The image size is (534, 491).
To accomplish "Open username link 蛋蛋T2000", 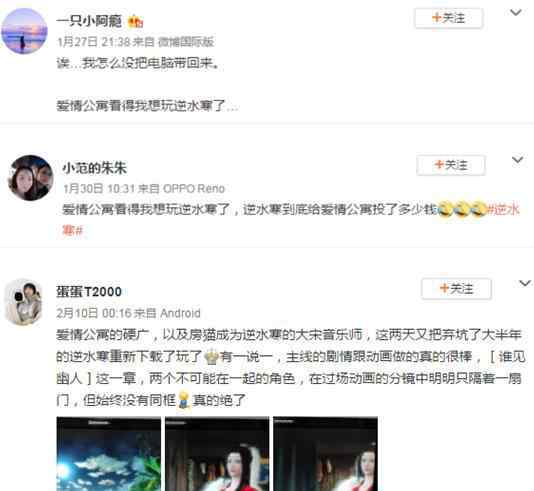I will click(x=89, y=292).
